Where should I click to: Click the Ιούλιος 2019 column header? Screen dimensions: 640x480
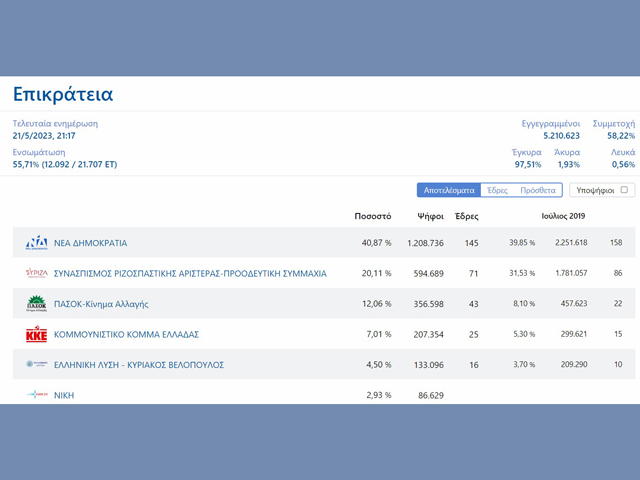(x=566, y=217)
